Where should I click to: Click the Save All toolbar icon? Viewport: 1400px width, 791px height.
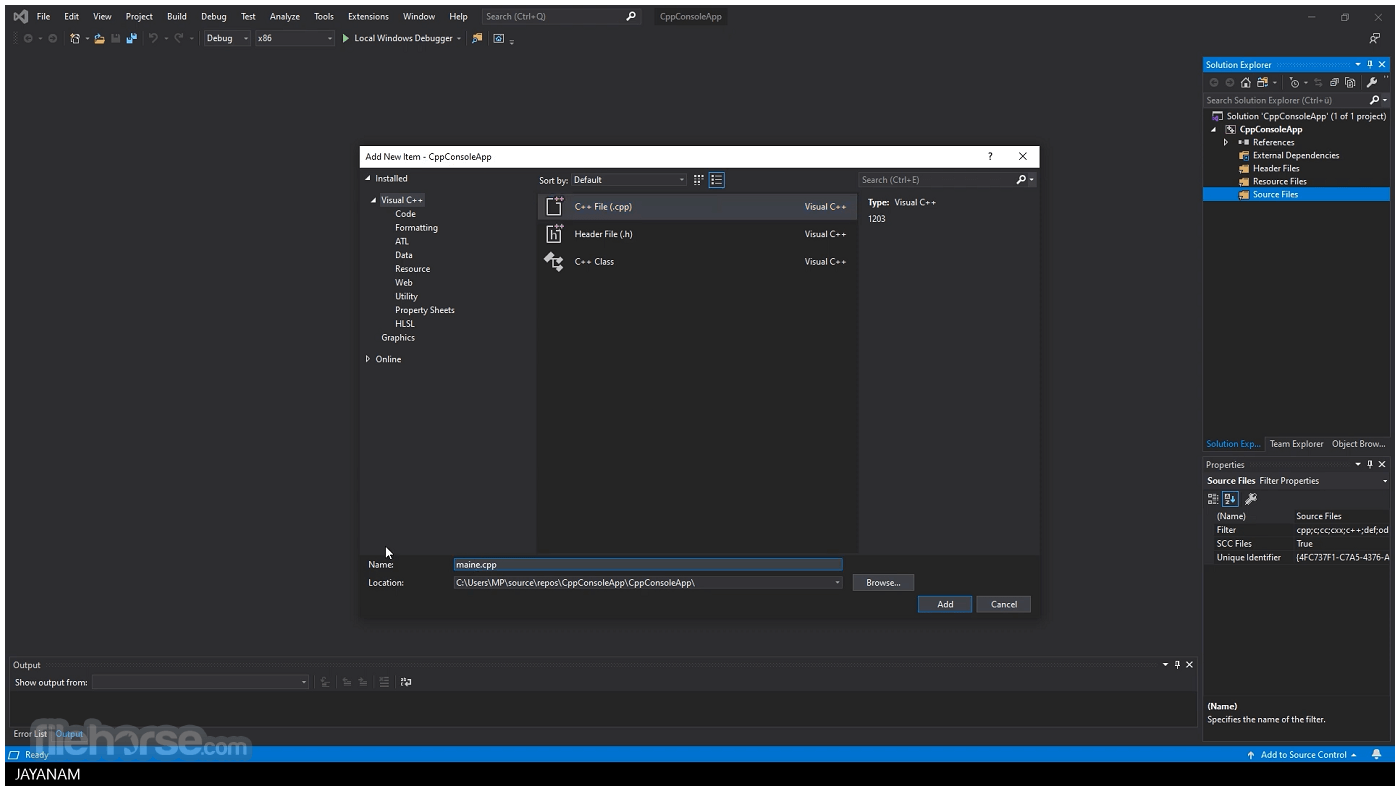[x=131, y=38]
